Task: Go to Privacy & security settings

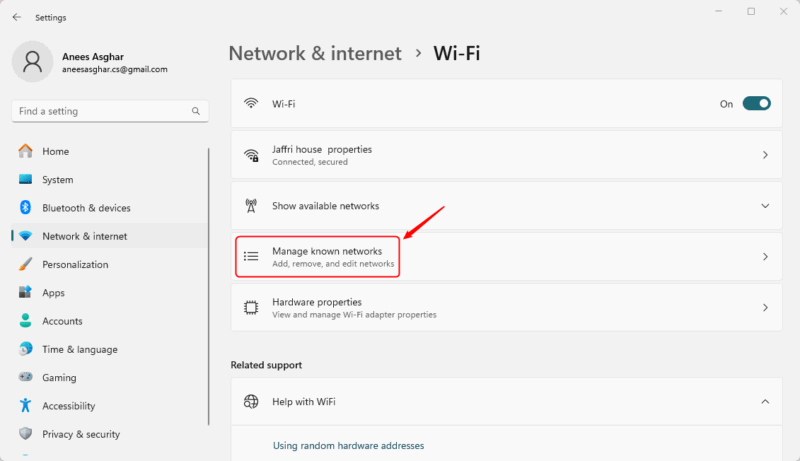Action: coord(80,434)
